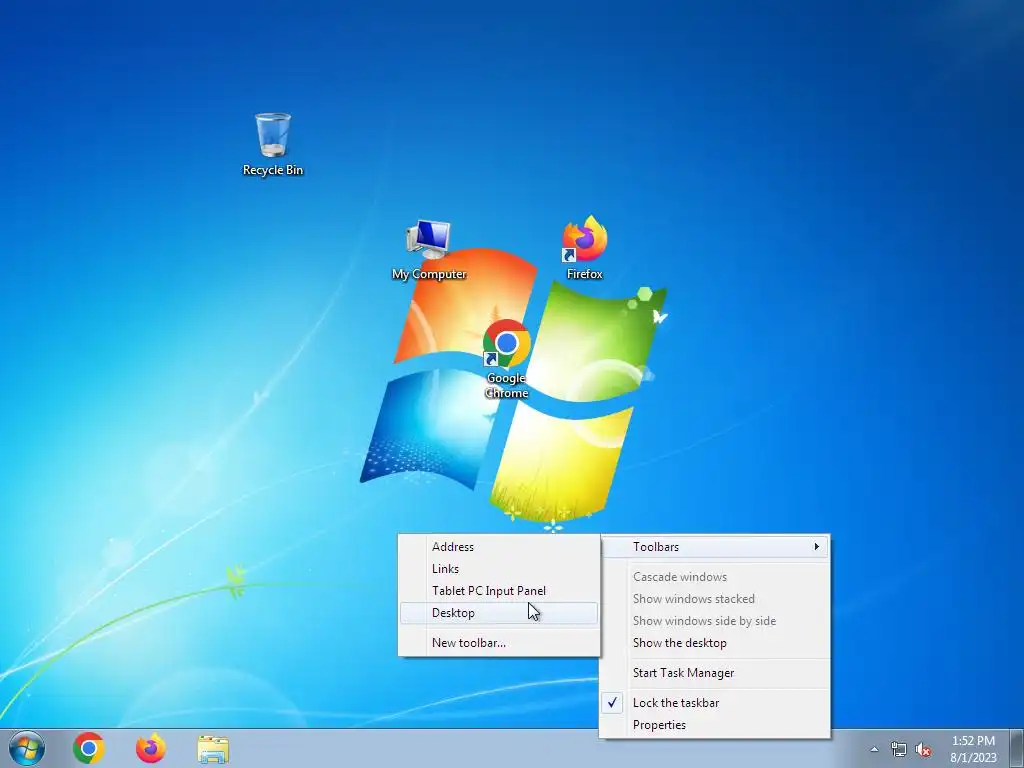The width and height of the screenshot is (1024, 768).
Task: Click the muted volume tray icon
Action: coord(922,749)
